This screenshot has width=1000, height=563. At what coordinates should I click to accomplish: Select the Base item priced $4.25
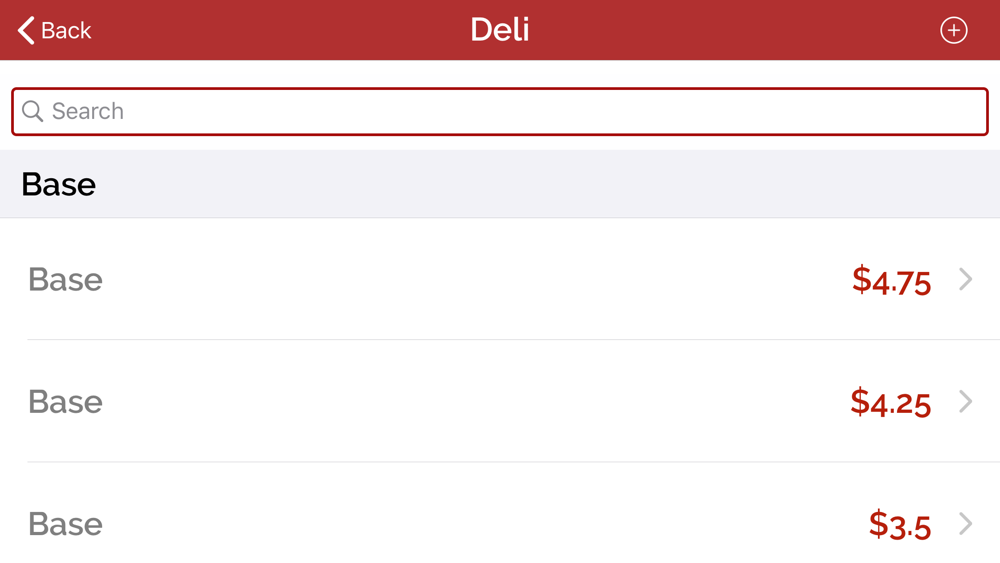[x=500, y=401]
